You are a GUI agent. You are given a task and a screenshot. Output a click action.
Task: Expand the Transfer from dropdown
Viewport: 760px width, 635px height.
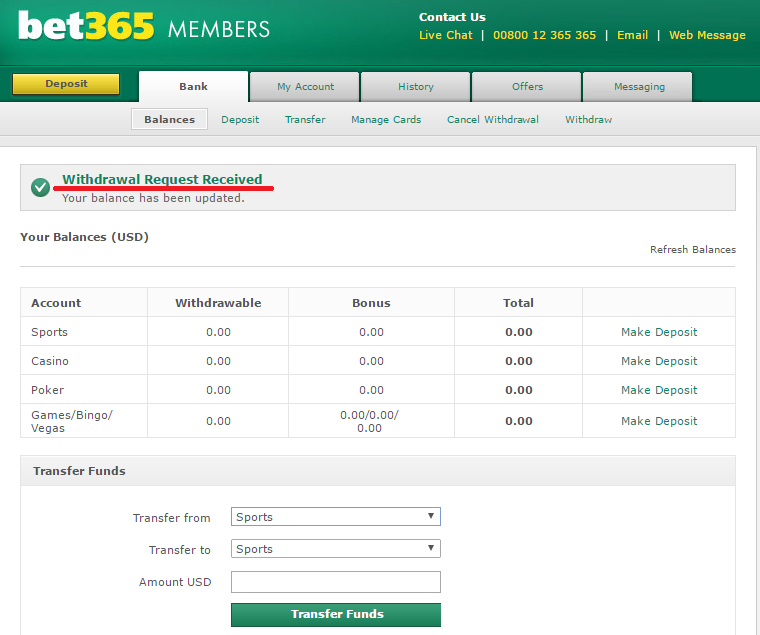(335, 517)
